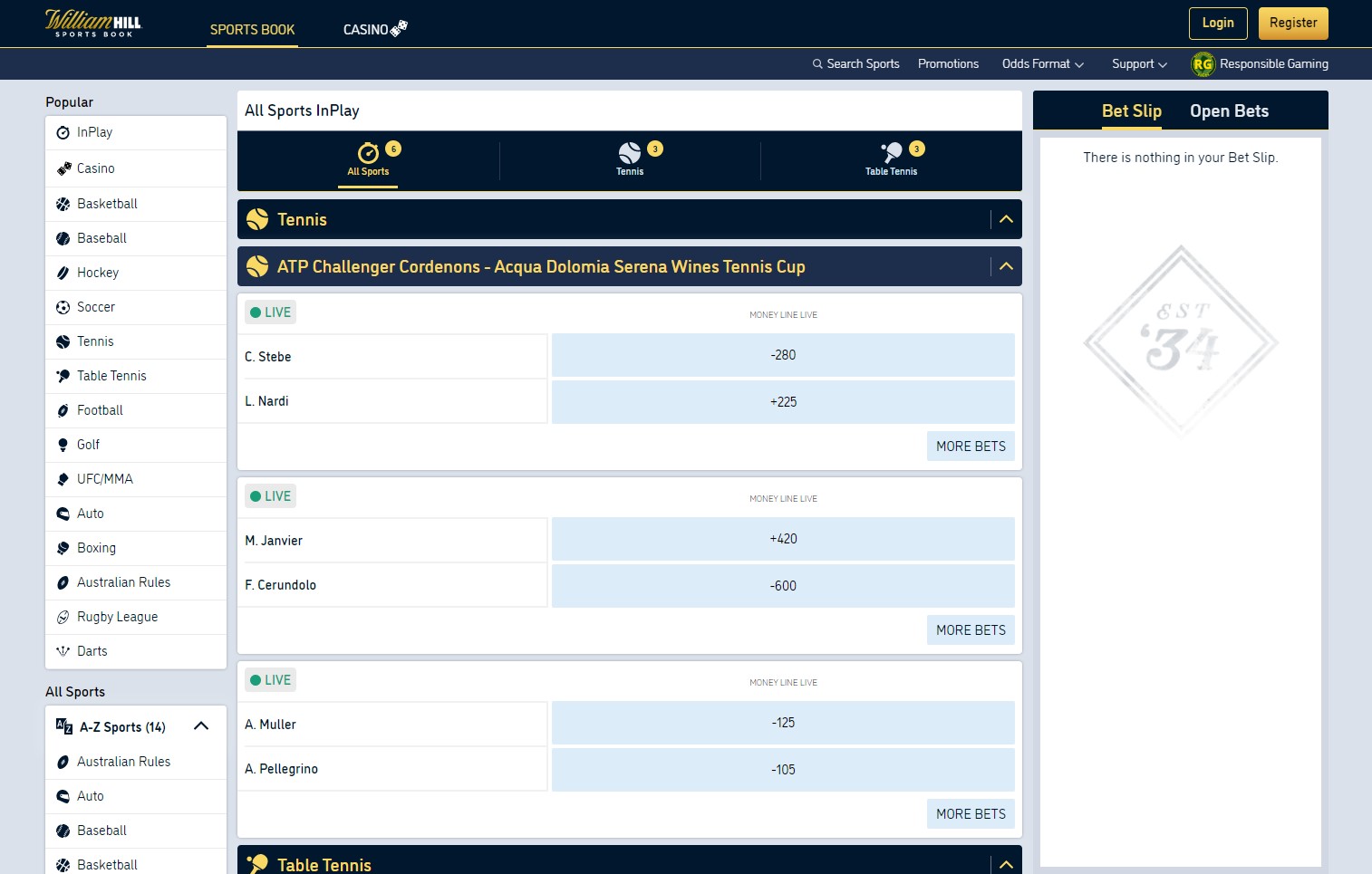Click the Basketball icon in Popular list
This screenshot has width=1372, height=874.
(x=63, y=205)
